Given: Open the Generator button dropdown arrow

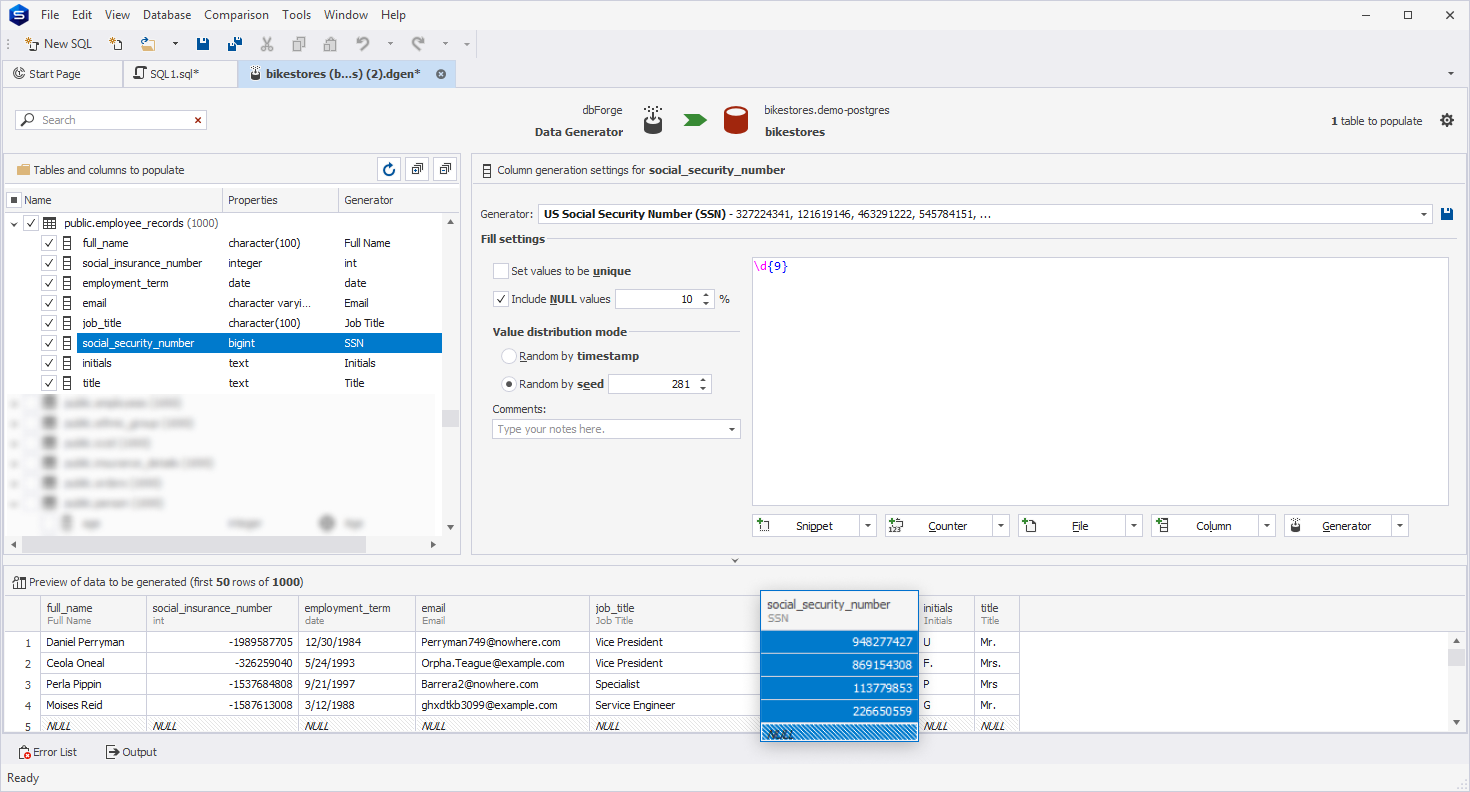Looking at the screenshot, I should tap(1400, 526).
